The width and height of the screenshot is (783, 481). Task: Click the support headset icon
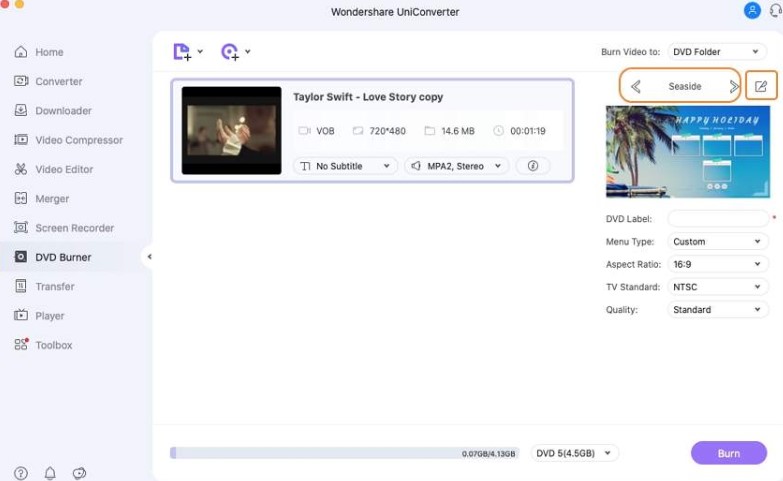pyautogui.click(x=776, y=10)
